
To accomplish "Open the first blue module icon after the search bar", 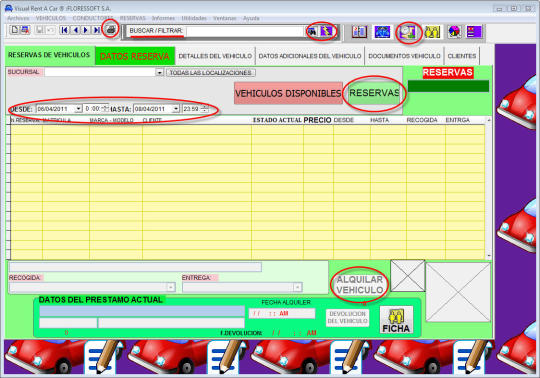I will coord(359,32).
